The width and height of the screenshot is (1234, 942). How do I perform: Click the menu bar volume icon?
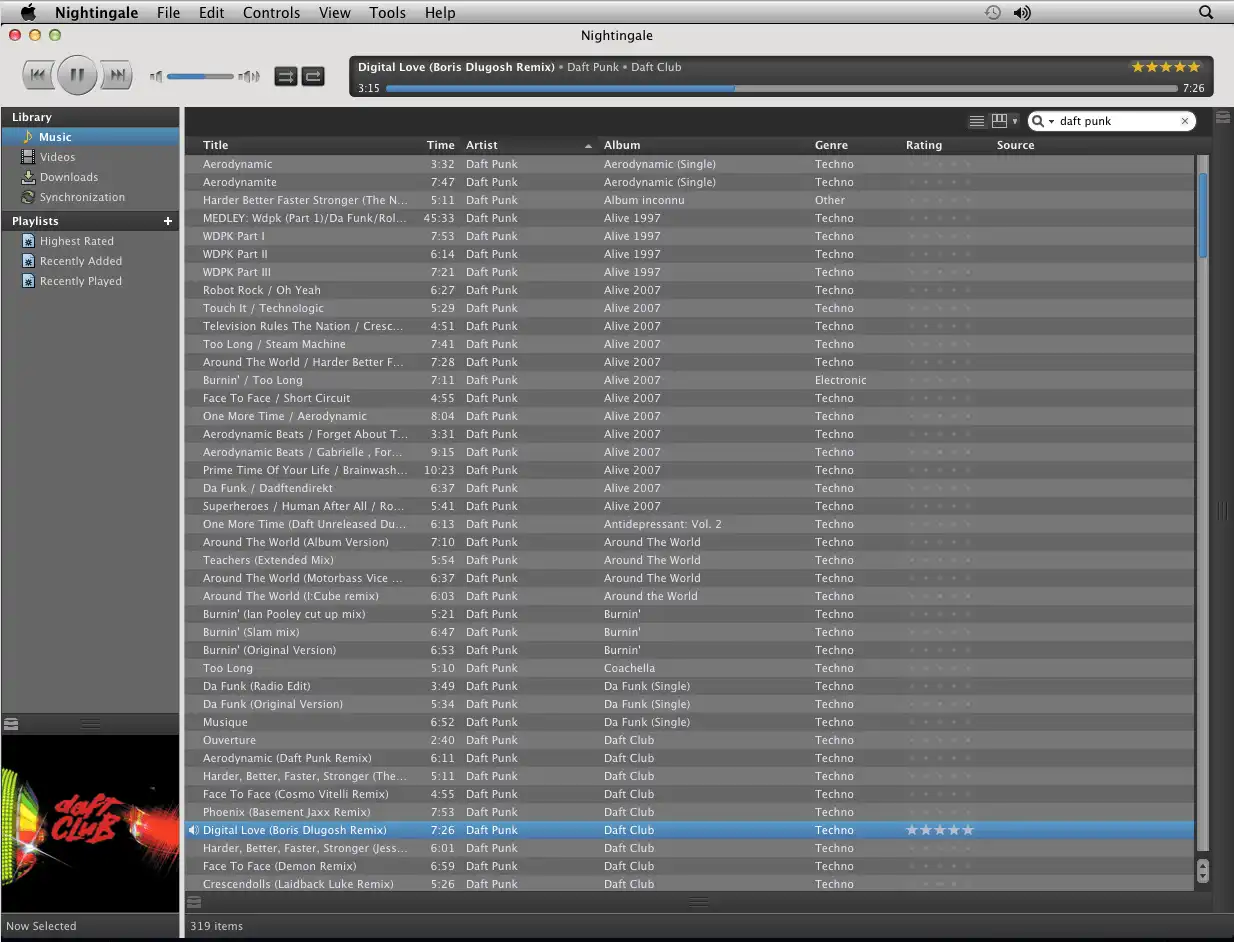[x=1021, y=13]
